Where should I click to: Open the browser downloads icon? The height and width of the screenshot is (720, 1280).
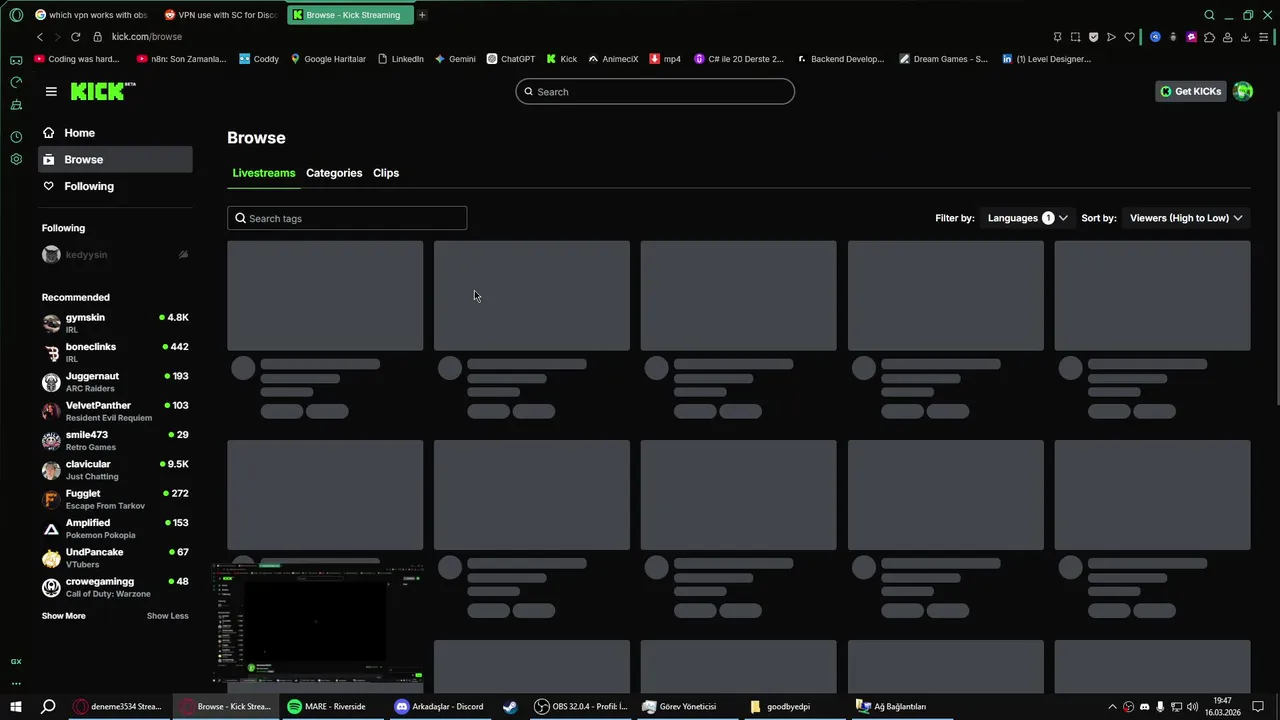tap(1245, 37)
